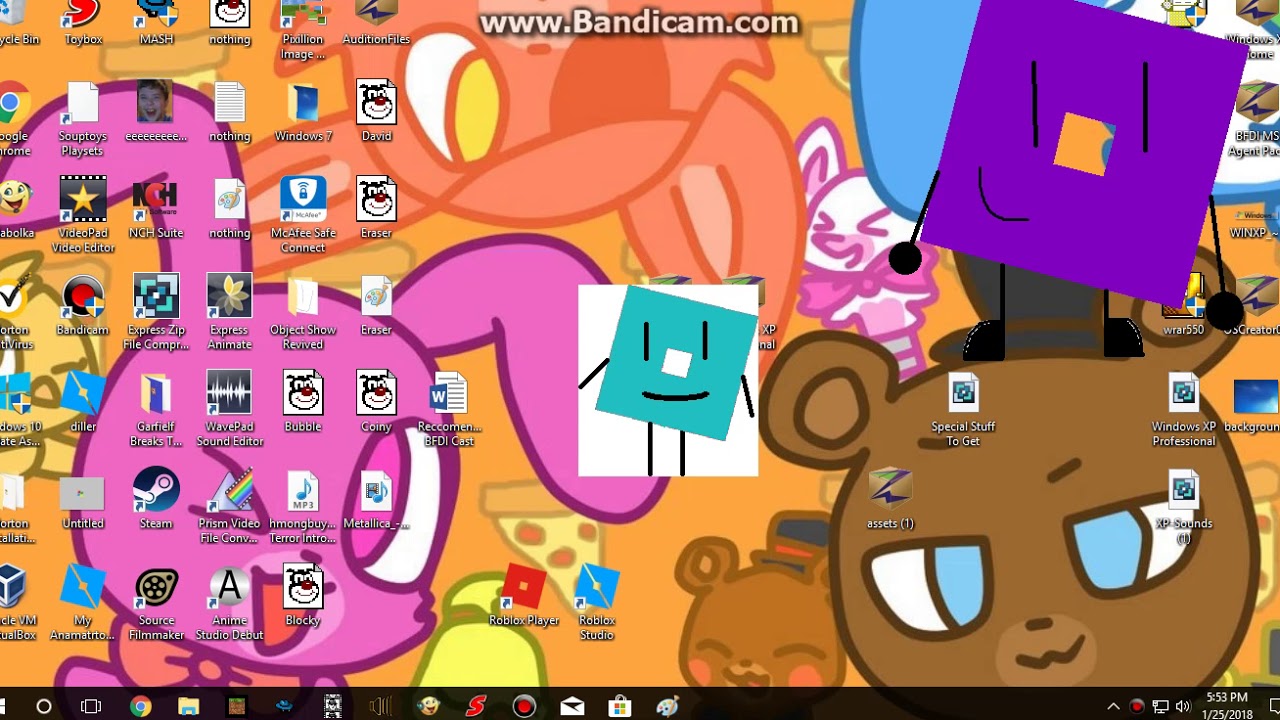Screen dimensions: 1280x720
Task: Open the Mail app on the taskbar
Action: point(572,707)
